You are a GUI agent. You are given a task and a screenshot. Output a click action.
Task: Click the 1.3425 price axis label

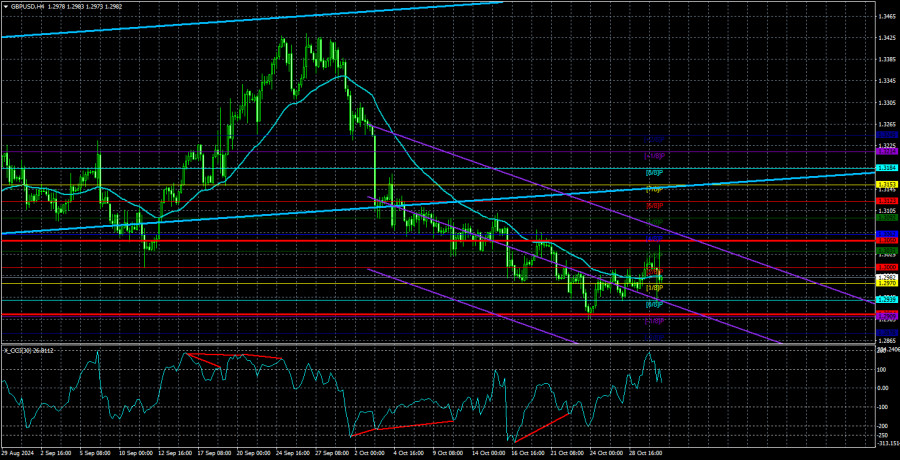pos(886,38)
